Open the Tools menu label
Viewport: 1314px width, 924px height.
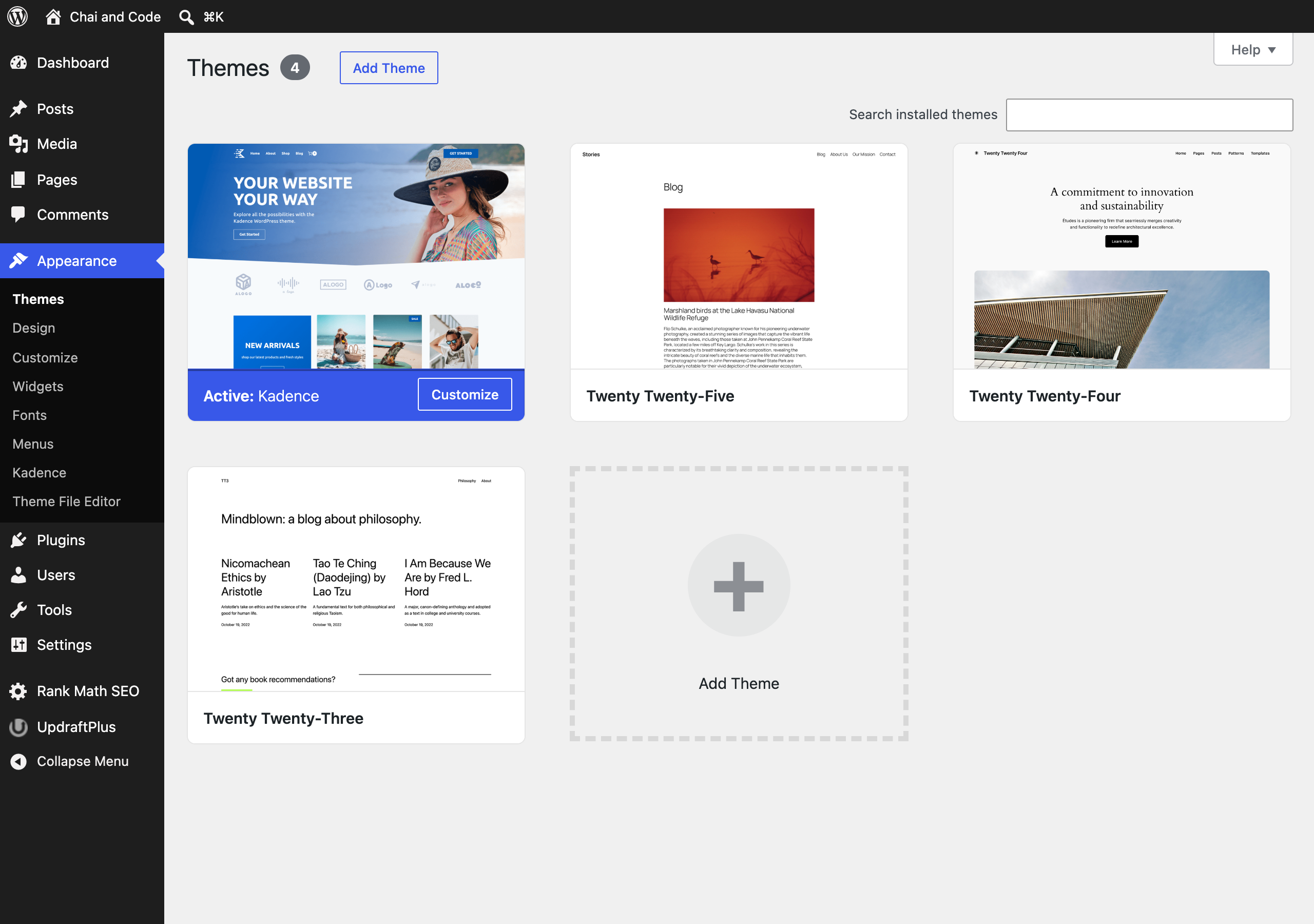click(54, 610)
